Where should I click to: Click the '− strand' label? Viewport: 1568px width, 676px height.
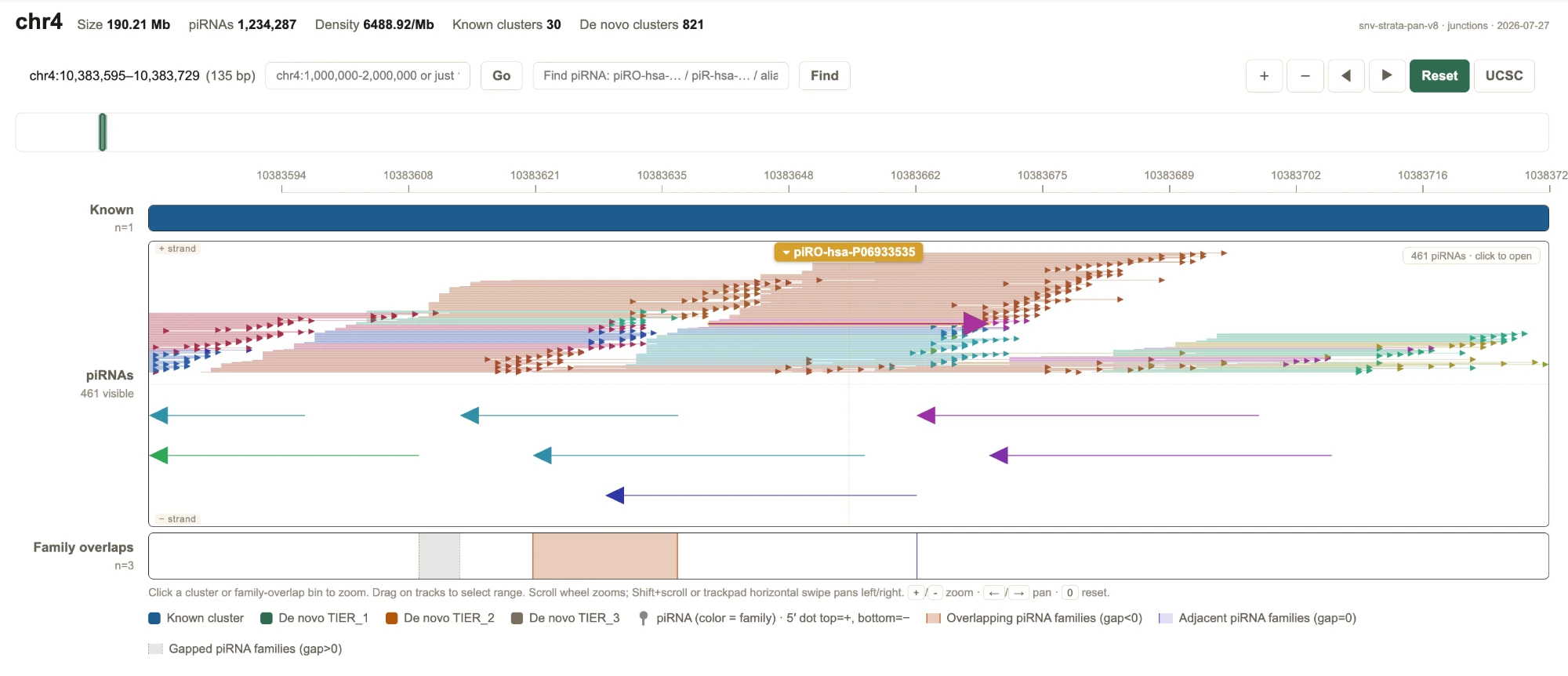click(177, 519)
